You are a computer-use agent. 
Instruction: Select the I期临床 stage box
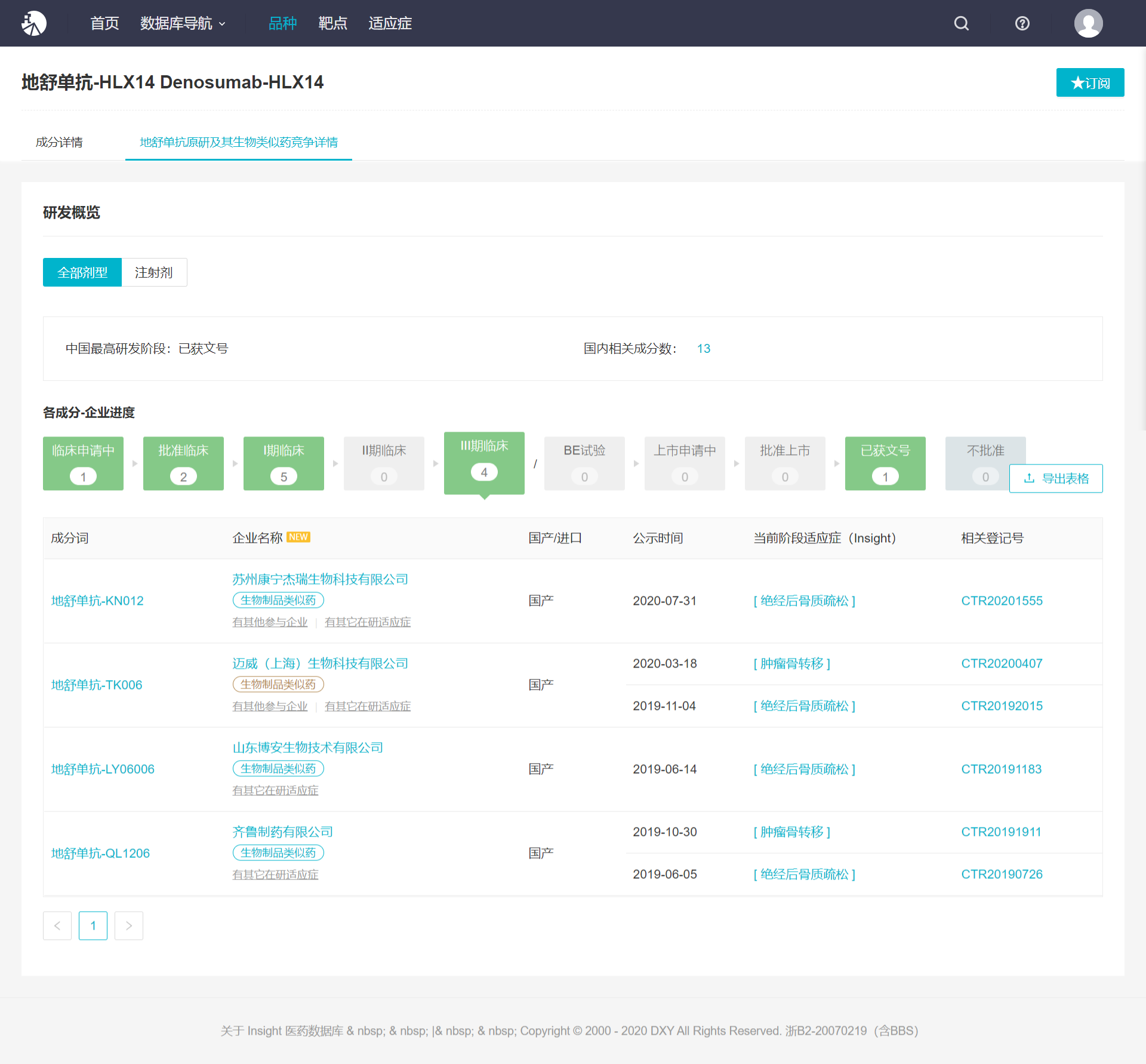click(284, 463)
